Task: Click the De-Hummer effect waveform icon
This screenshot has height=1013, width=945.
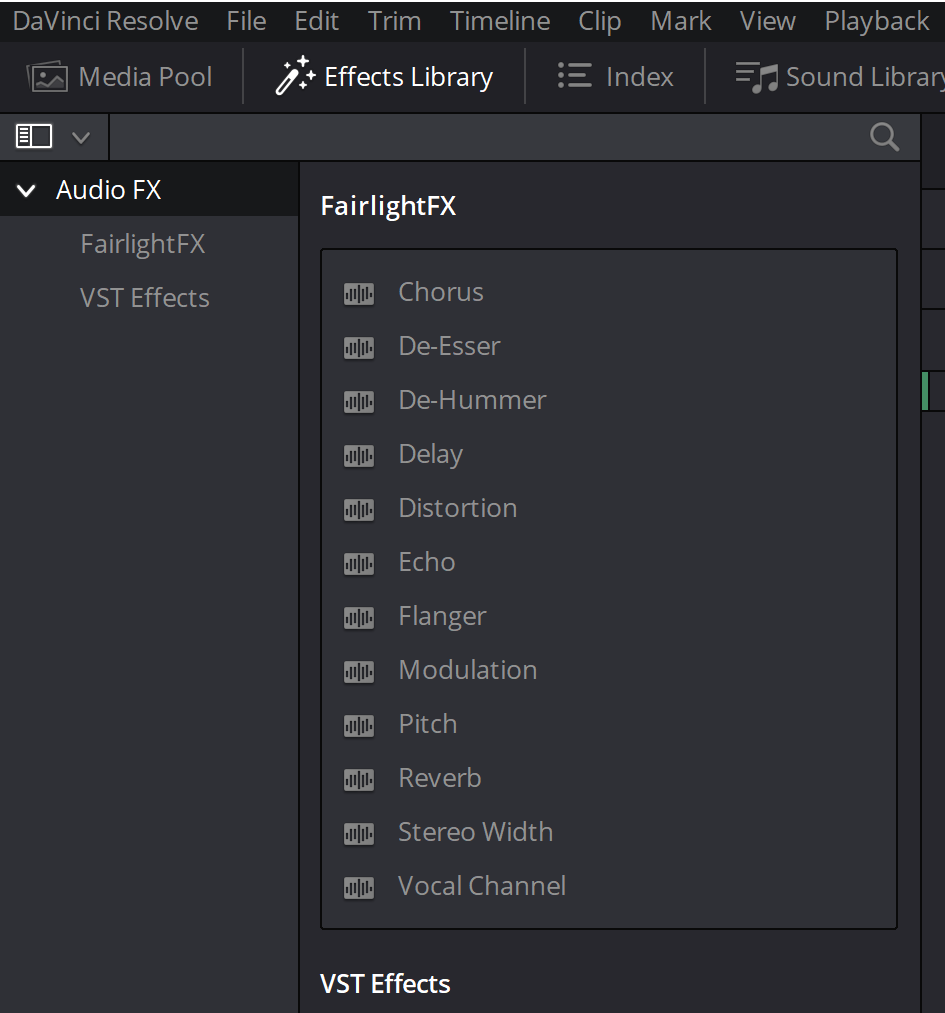Action: click(x=358, y=402)
